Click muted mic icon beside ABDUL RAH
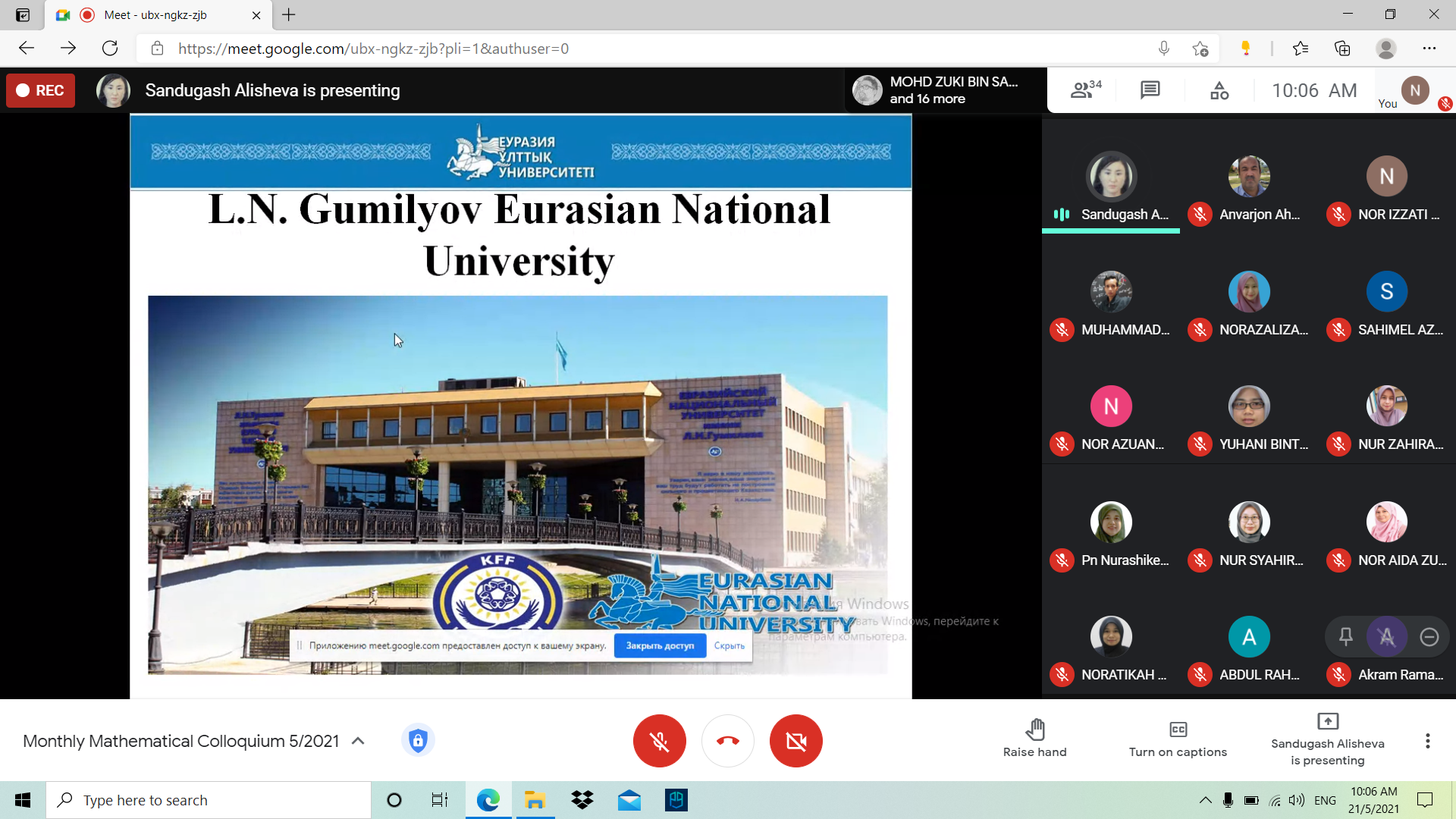The height and width of the screenshot is (819, 1456). coord(1200,675)
